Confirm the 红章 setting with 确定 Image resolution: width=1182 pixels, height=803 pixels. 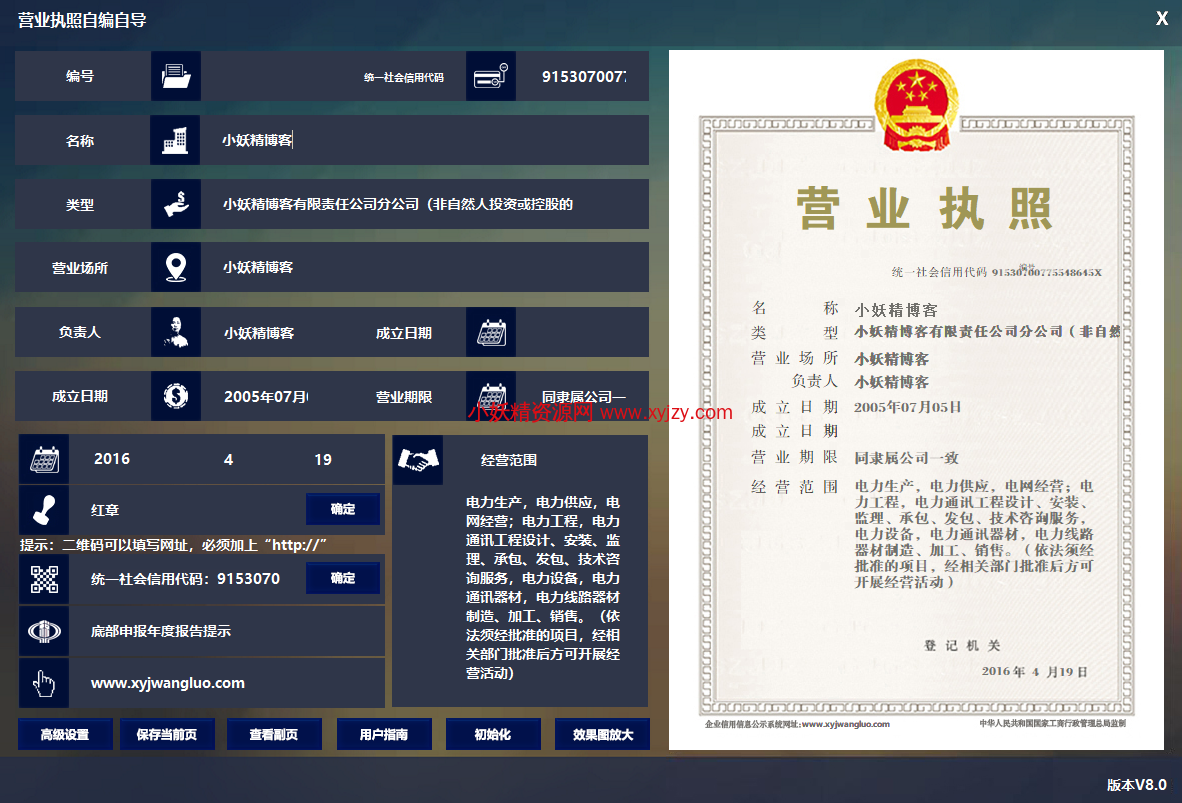click(343, 509)
